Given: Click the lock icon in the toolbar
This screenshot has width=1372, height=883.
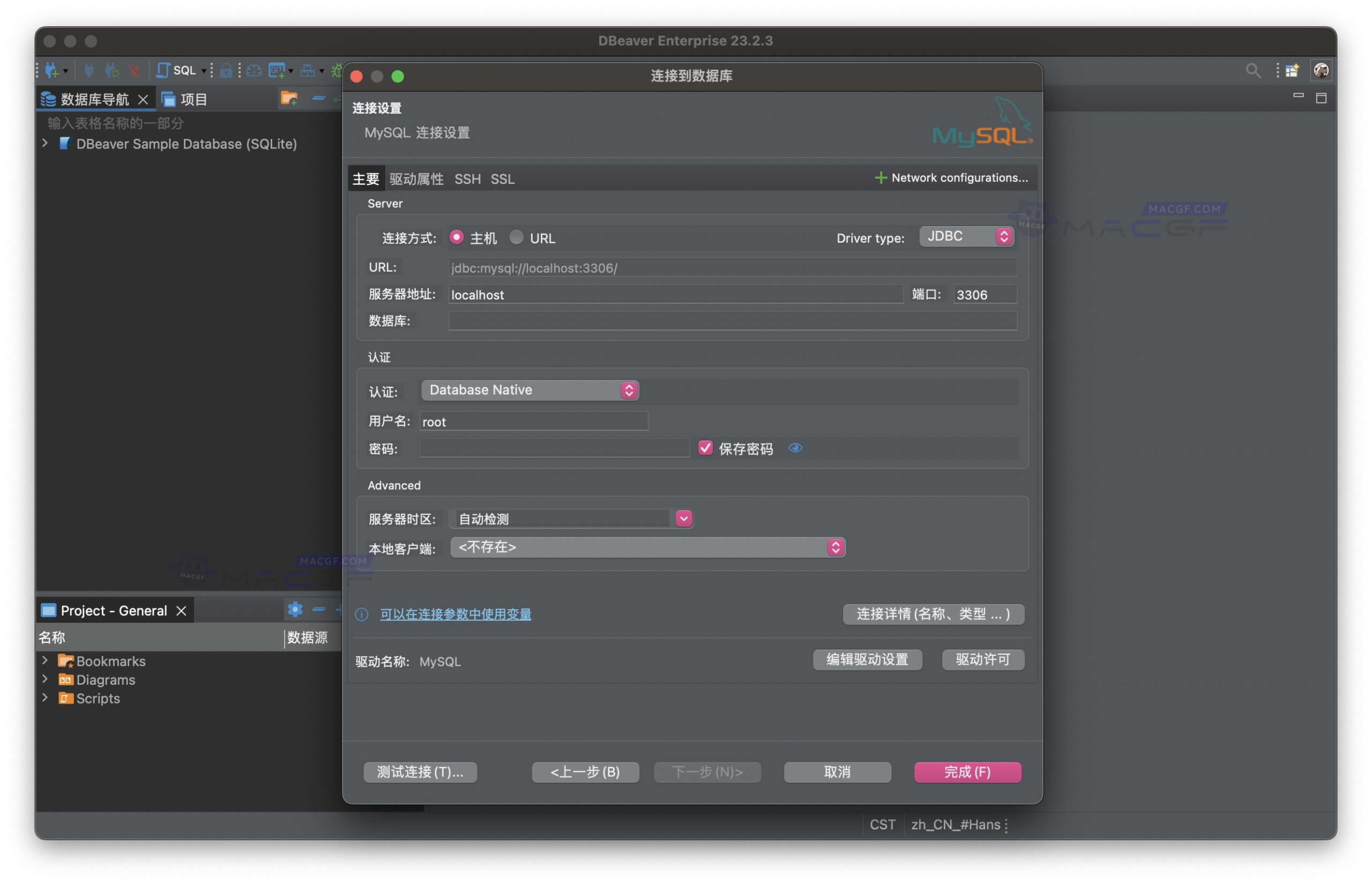Looking at the screenshot, I should (x=227, y=70).
